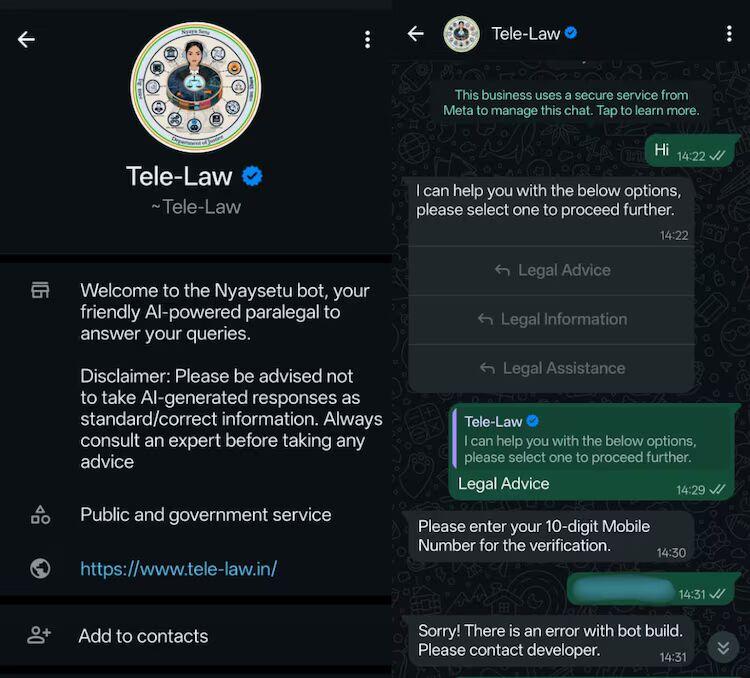
Task: Go back from Tele-Law profile page
Action: (x=26, y=39)
